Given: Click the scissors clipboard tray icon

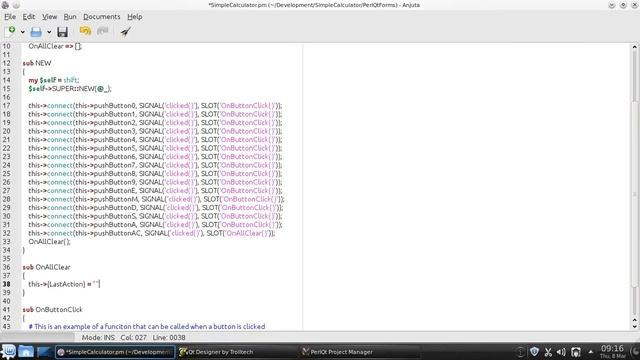Looking at the screenshot, I should click(548, 352).
